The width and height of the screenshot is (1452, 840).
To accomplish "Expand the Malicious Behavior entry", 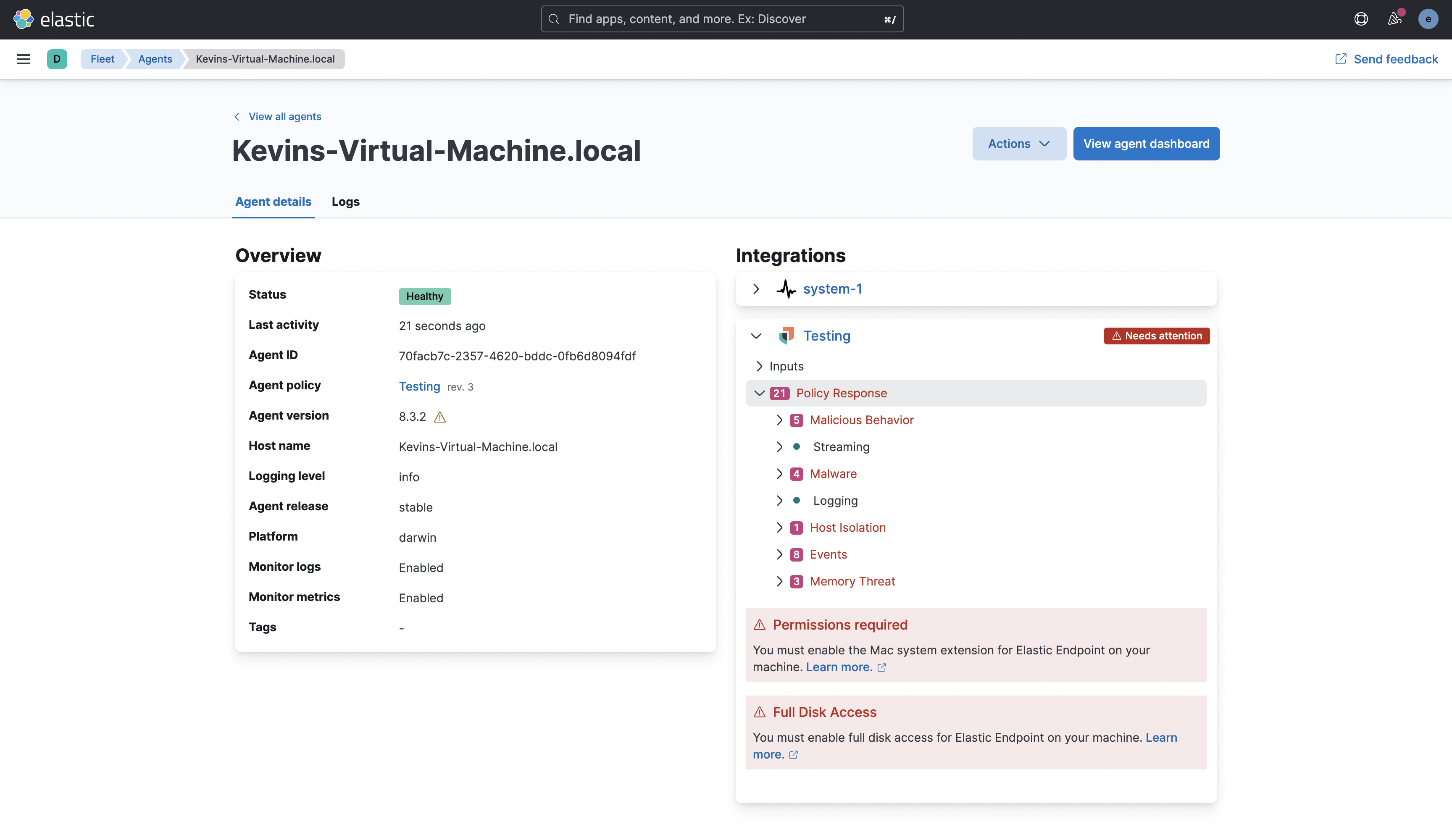I will click(x=780, y=420).
